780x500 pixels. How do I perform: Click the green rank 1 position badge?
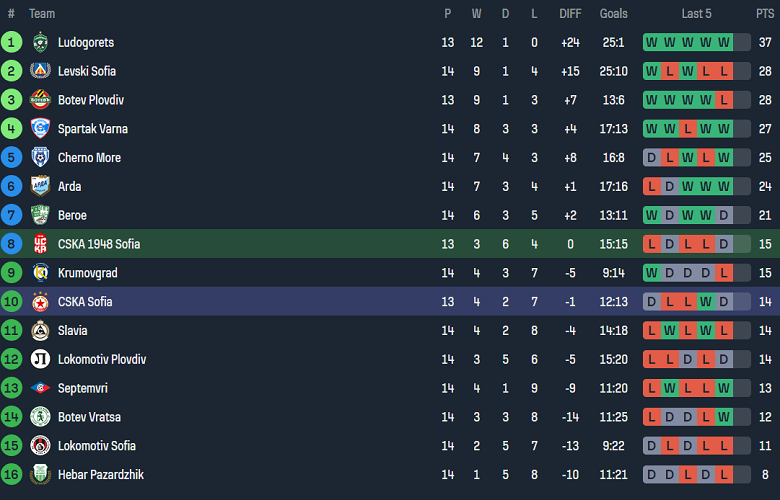click(12, 42)
